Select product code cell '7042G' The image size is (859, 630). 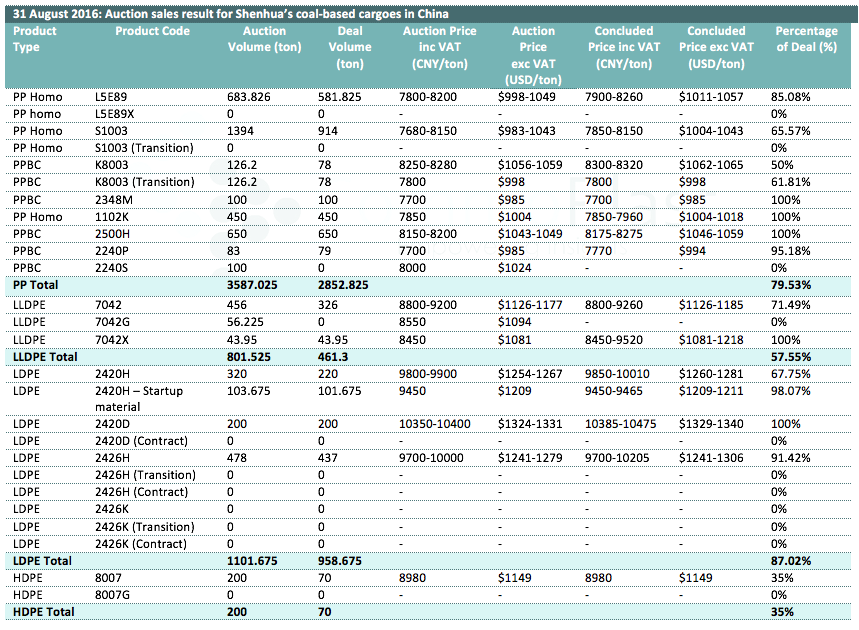[113, 321]
